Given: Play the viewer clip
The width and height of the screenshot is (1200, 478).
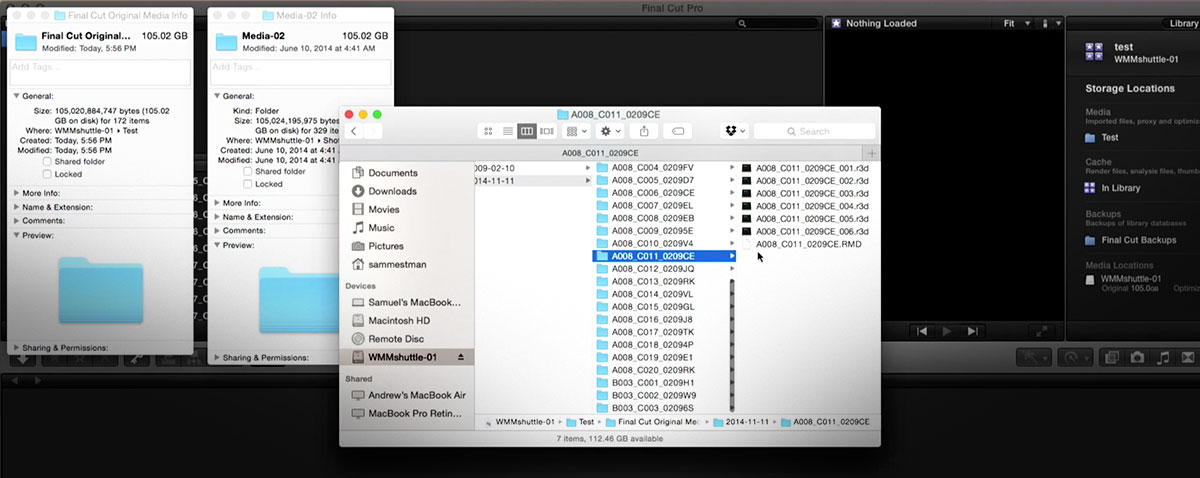Looking at the screenshot, I should tap(946, 331).
